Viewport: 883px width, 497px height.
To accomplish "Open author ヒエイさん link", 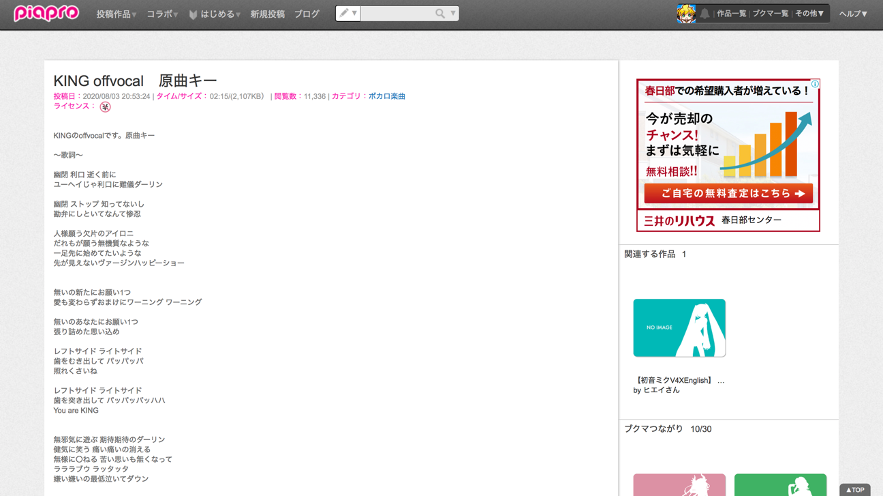I will [661, 390].
